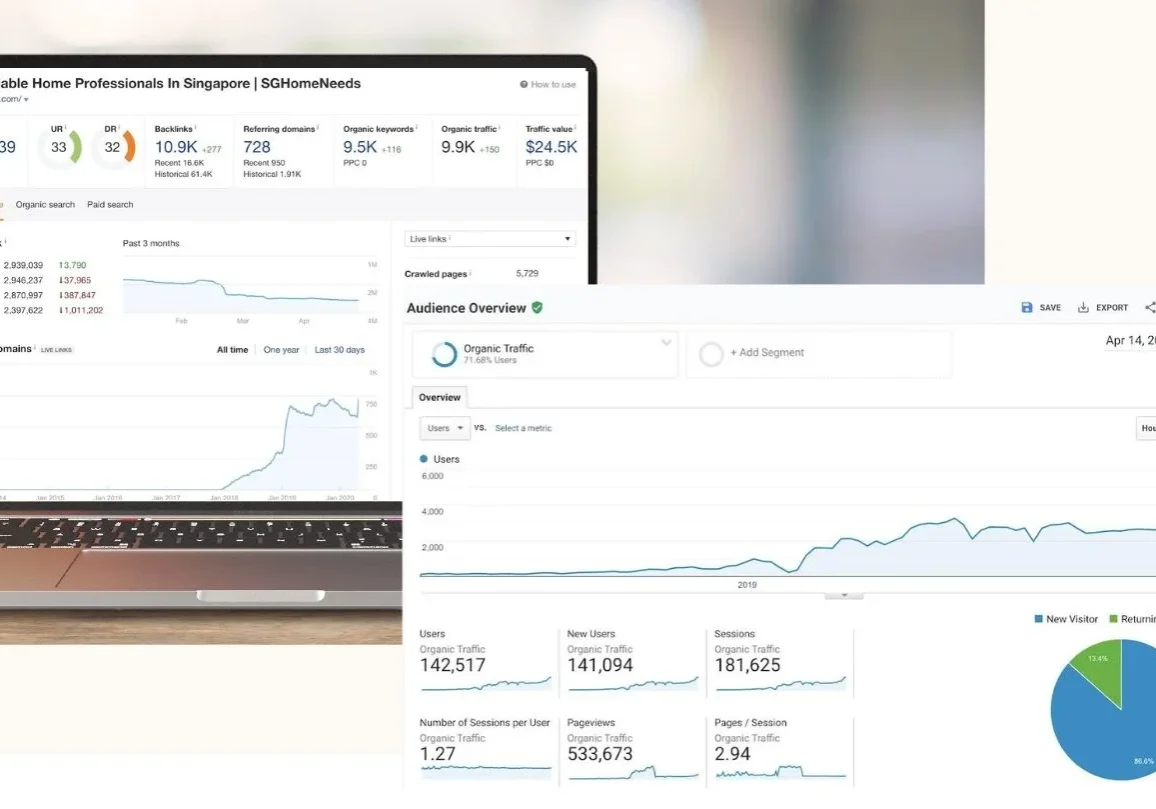
Task: Click the green verified shield icon
Action: tap(537, 308)
